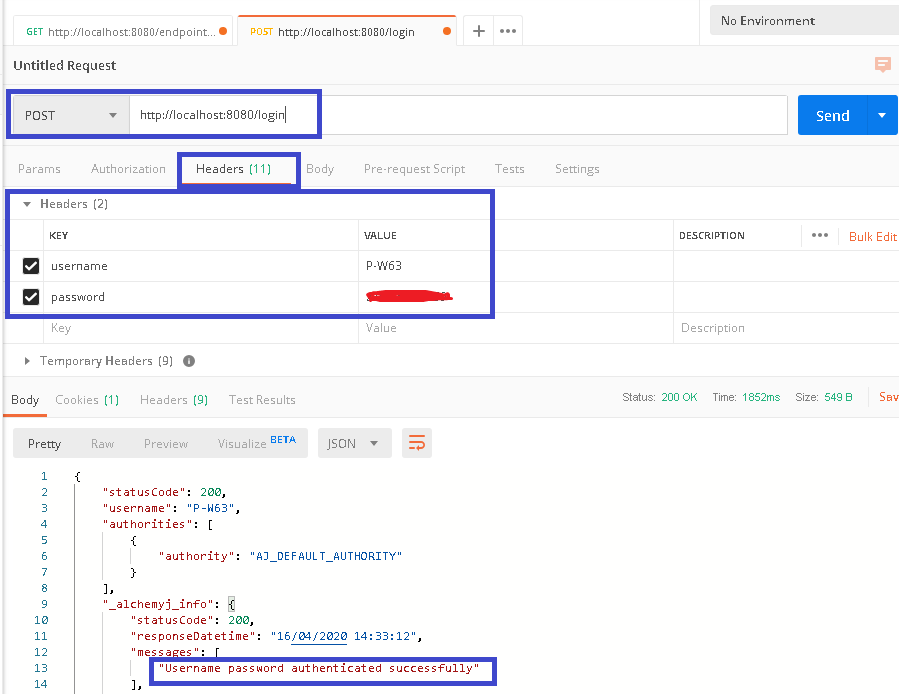Open the response Cookies (1) tab
The image size is (899, 694).
(x=87, y=400)
